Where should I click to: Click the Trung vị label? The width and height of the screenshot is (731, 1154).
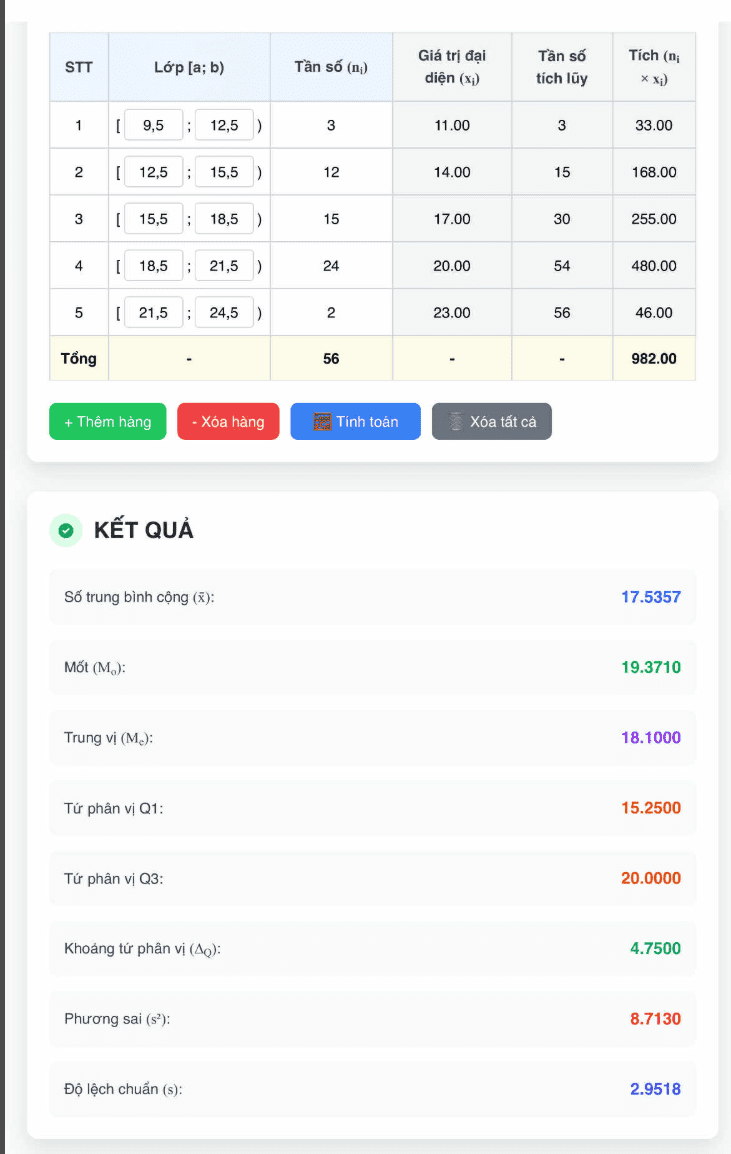[x=108, y=737]
